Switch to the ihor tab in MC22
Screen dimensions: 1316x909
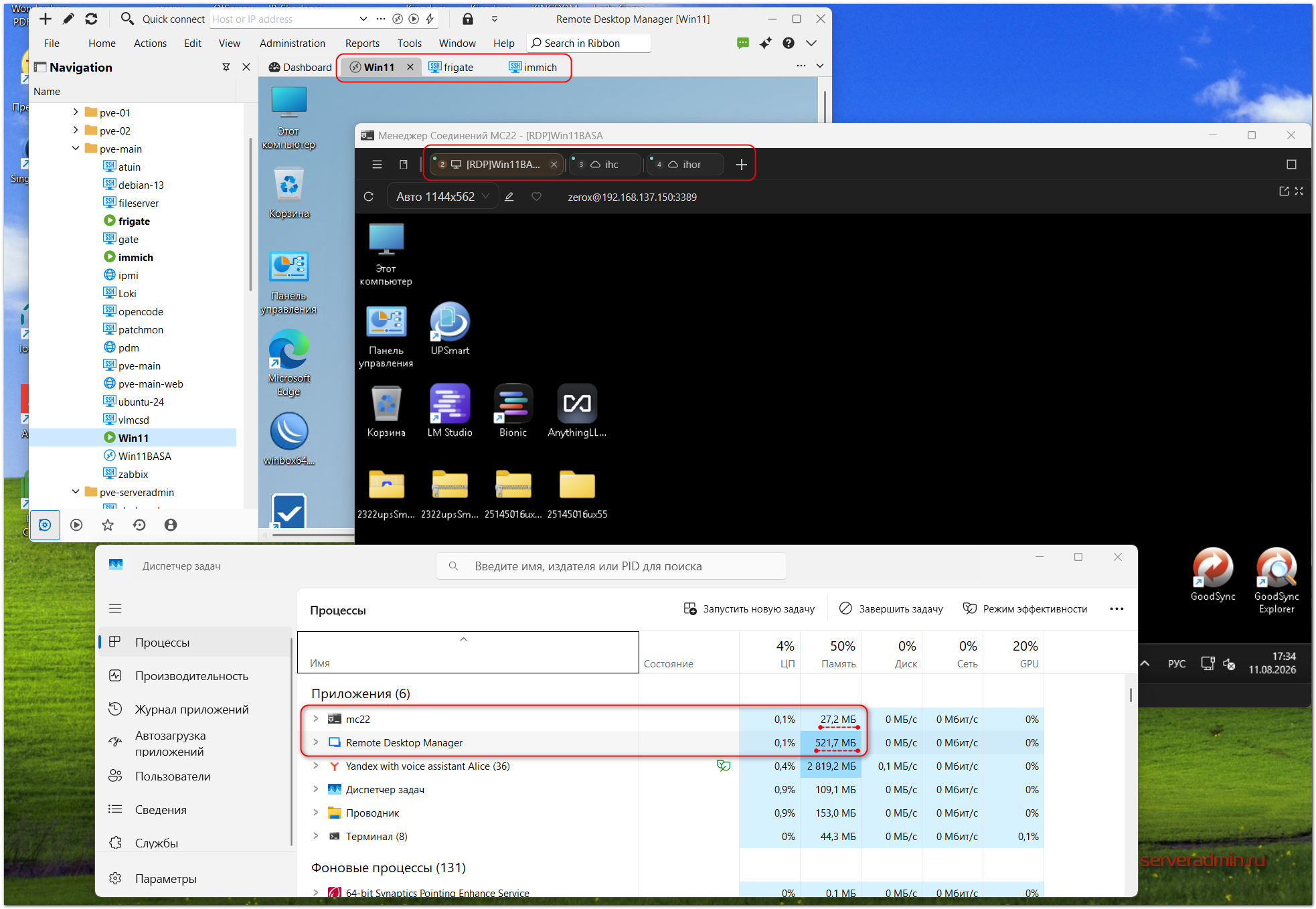coord(685,164)
